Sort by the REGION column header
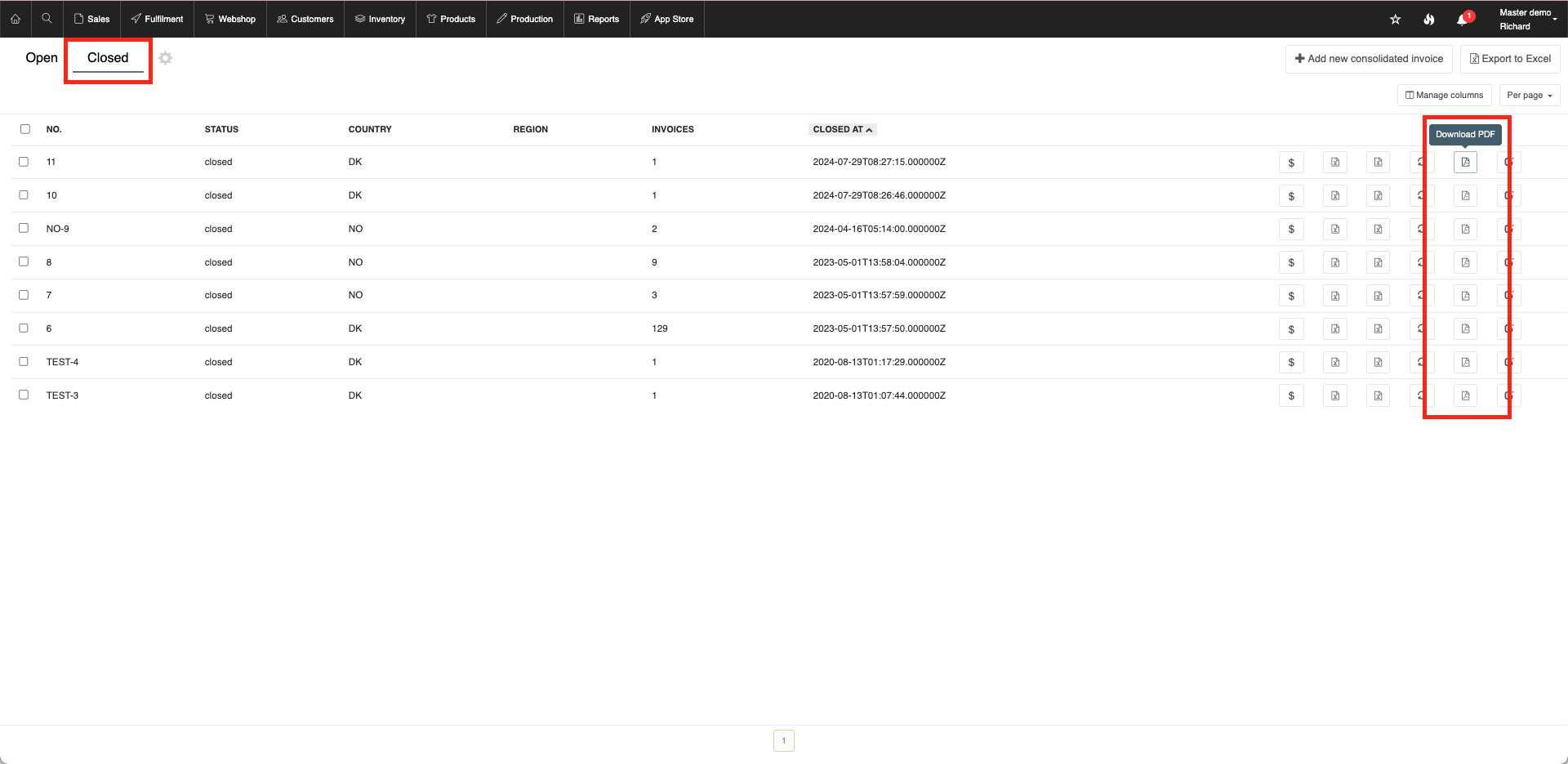The height and width of the screenshot is (764, 1568). [531, 130]
